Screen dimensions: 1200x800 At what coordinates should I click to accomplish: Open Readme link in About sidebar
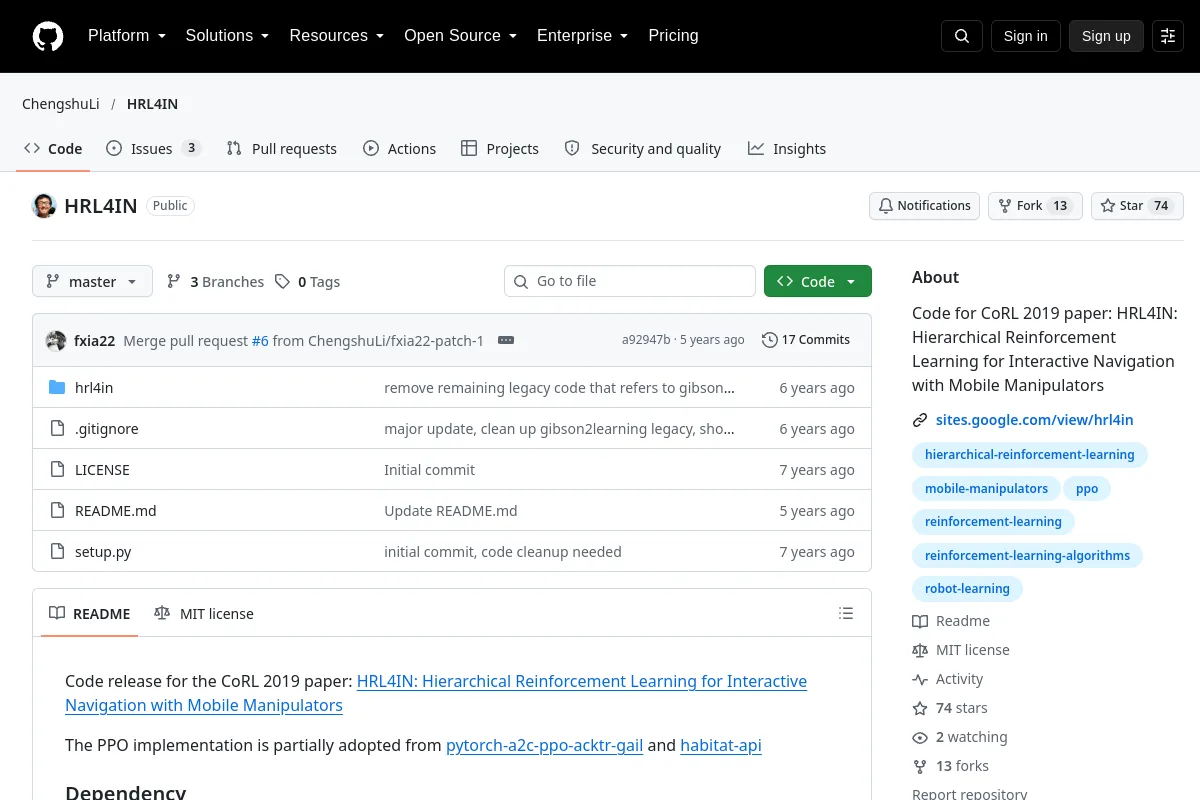(951, 621)
